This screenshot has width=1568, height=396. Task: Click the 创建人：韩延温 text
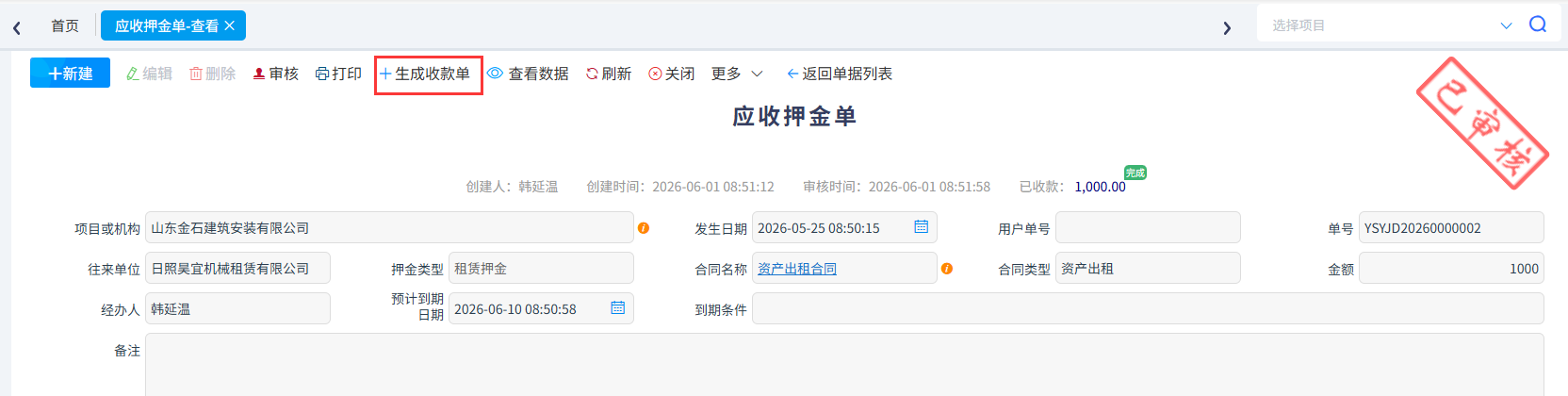(512, 187)
